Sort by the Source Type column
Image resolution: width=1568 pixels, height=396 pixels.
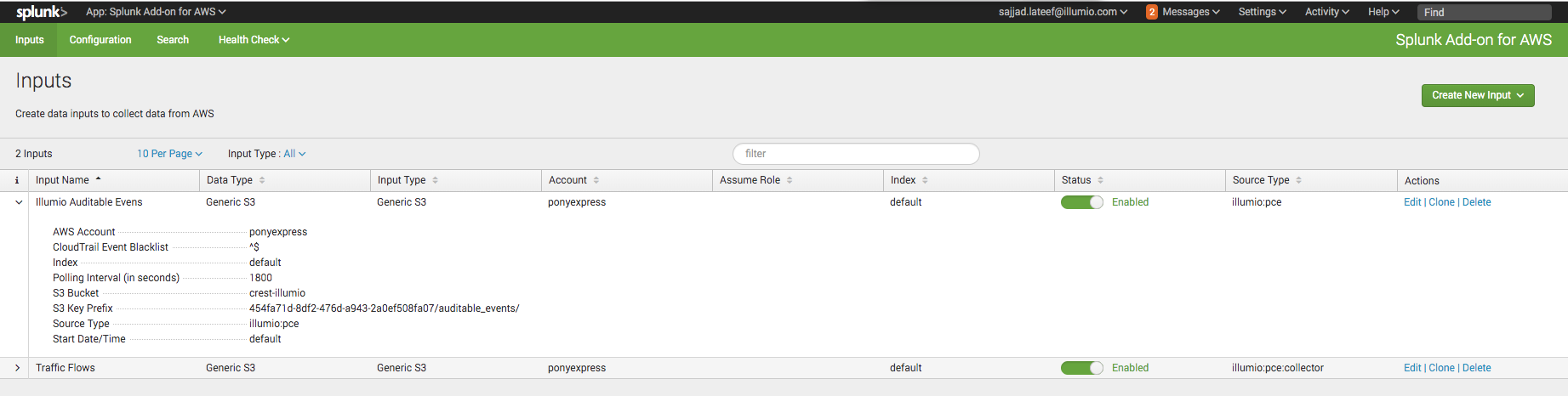tap(1267, 180)
